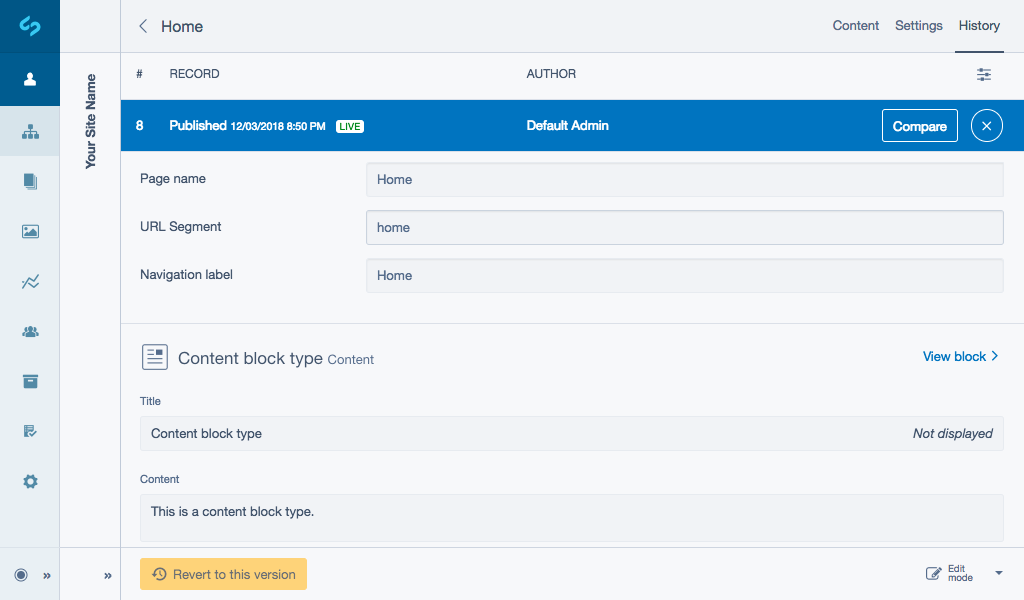Switch to the Settings tab

pos(918,26)
